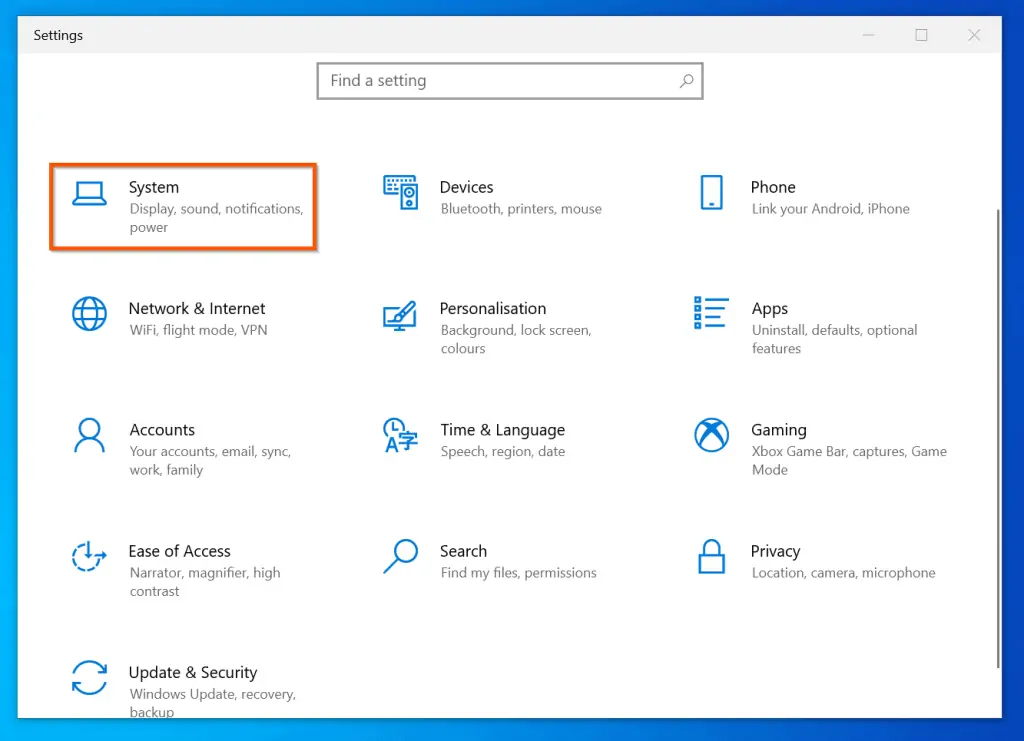
Task: Select the Accounts person icon
Action: point(89,435)
